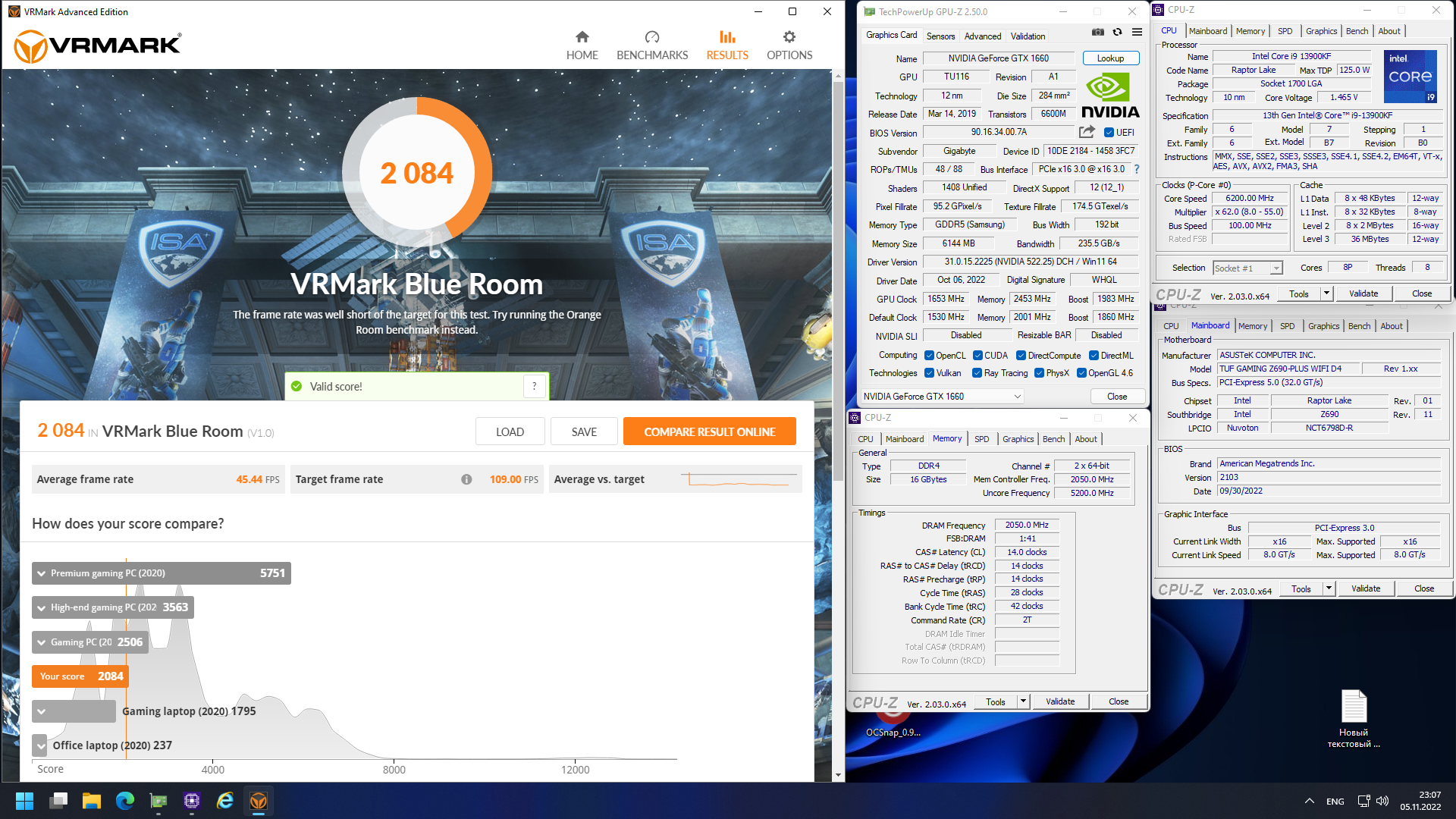Viewport: 1456px width, 819px height.
Task: Toggle the OpenGL 4.6 checkbox
Action: tap(1081, 373)
